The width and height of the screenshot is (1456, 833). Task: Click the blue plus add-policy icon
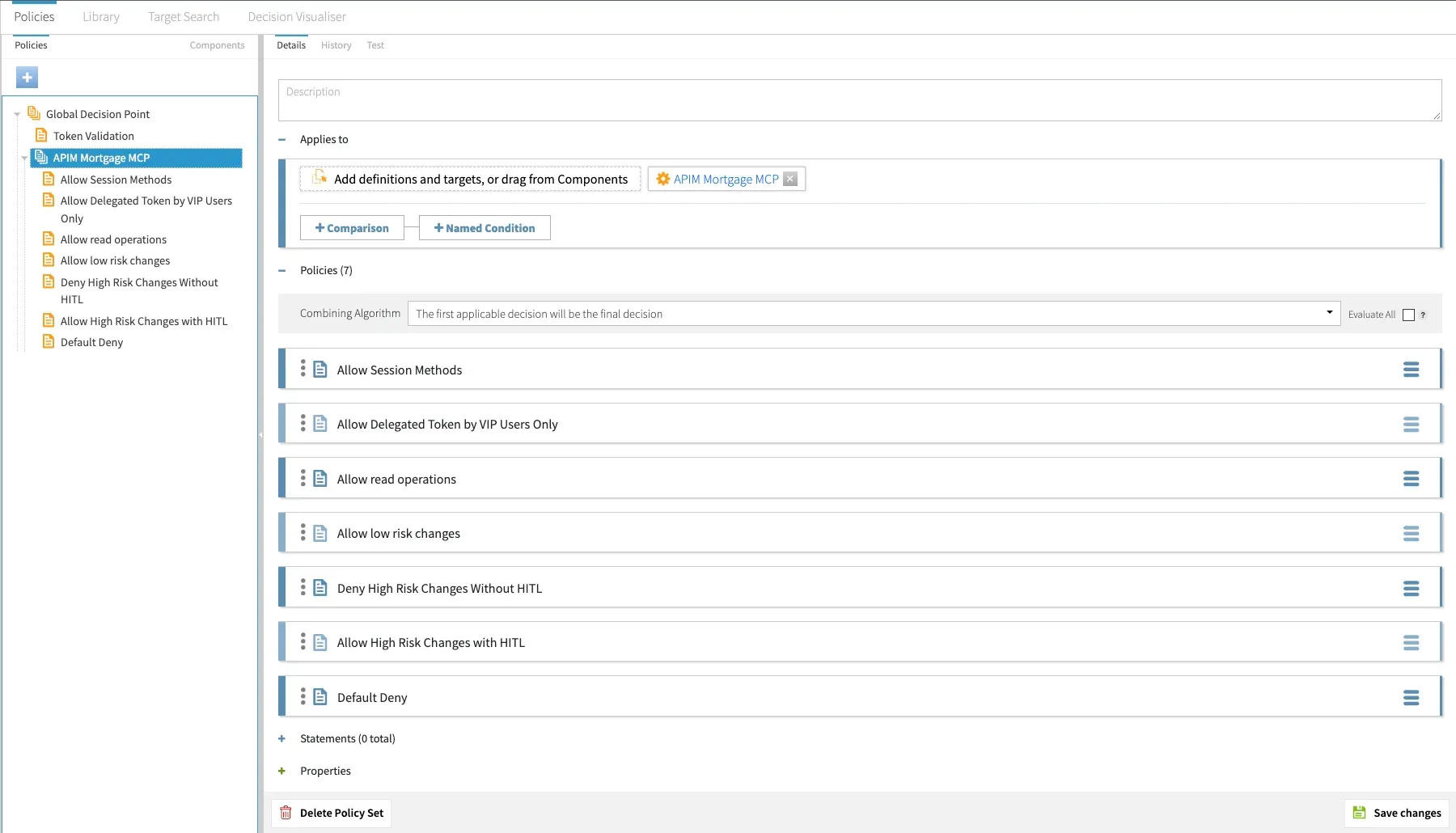(x=27, y=78)
